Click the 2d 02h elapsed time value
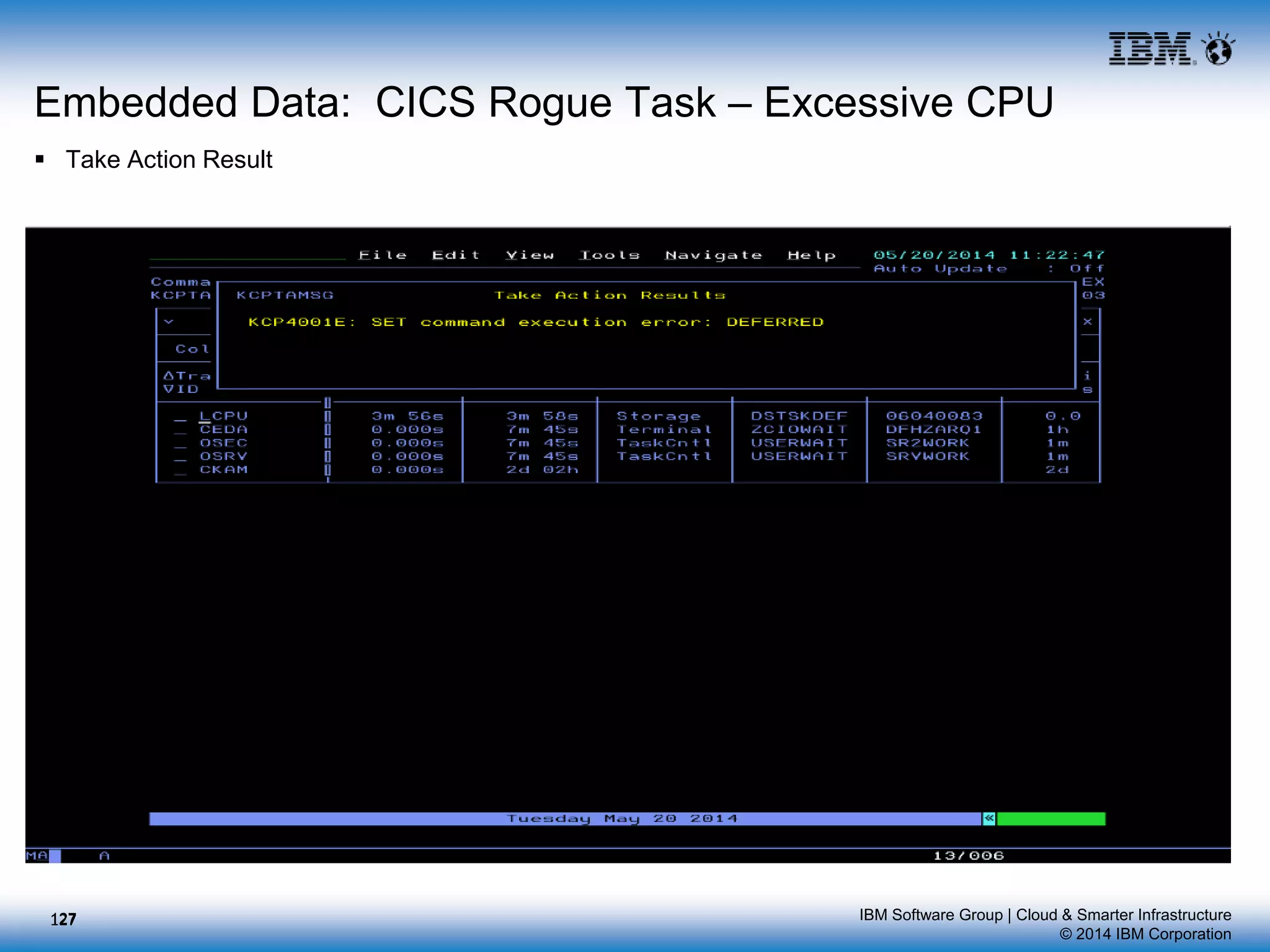The width and height of the screenshot is (1270, 952). [542, 470]
